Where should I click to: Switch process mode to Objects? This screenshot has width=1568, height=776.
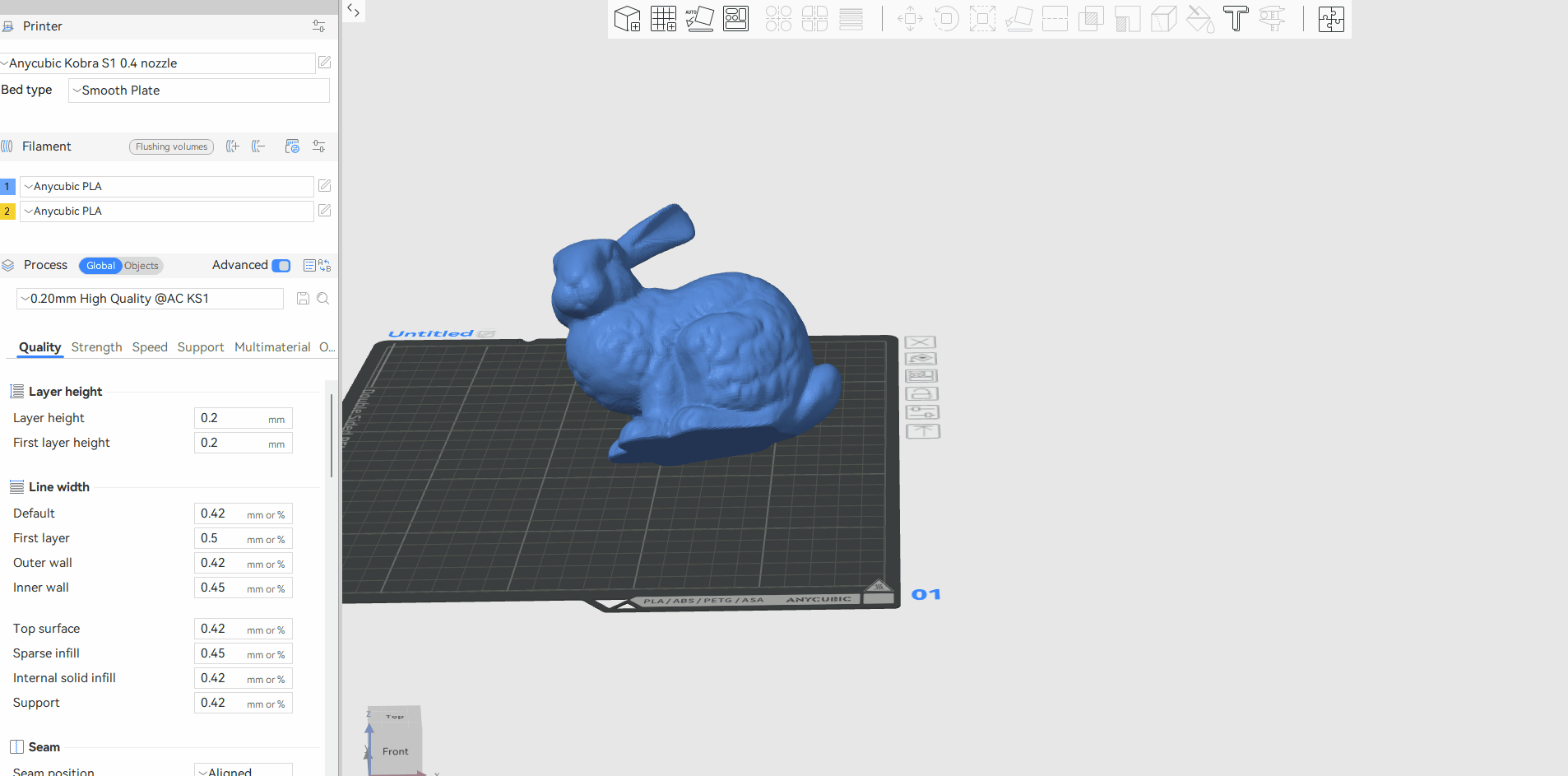141,266
